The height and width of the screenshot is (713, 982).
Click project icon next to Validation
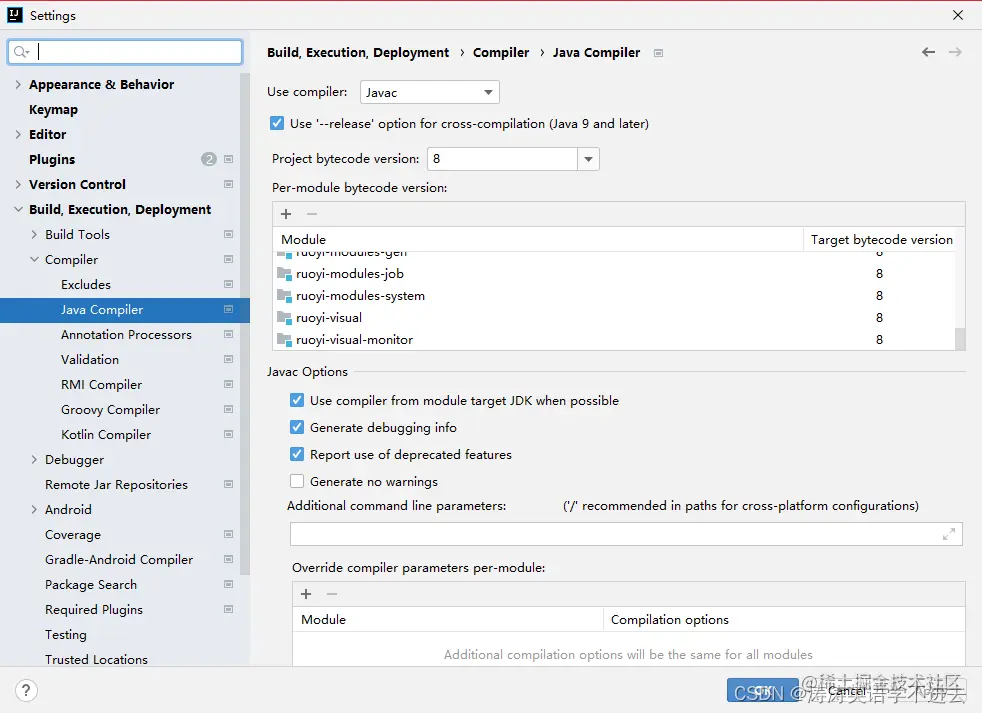[x=229, y=360]
